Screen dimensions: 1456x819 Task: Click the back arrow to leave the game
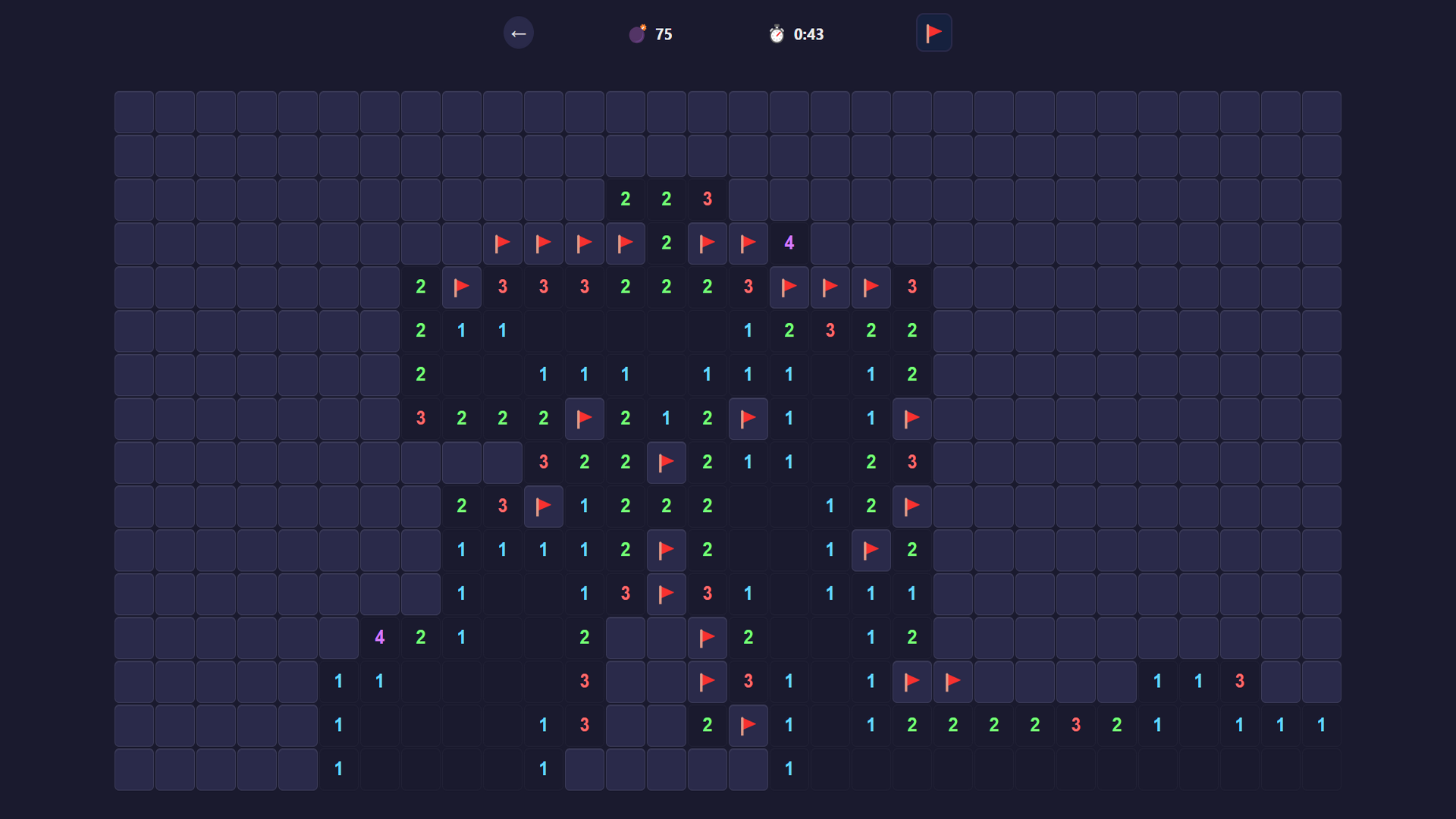(519, 33)
